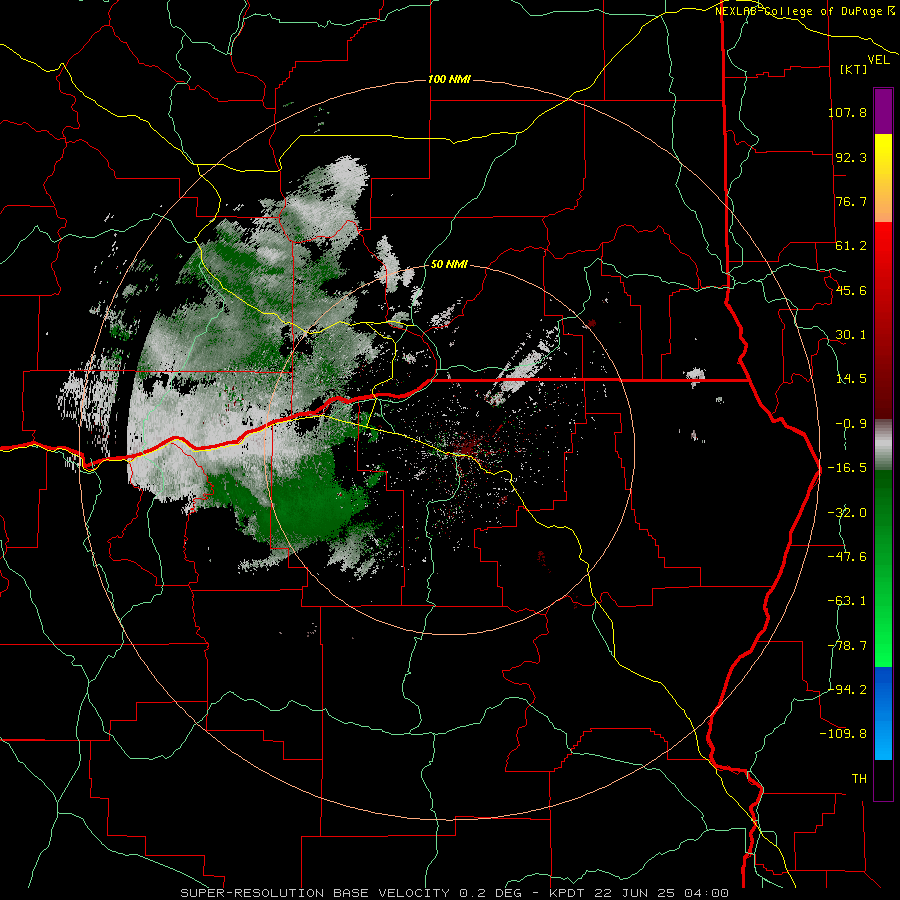The image size is (900, 900).
Task: Select the -109.8 scale value
Action: [x=844, y=734]
